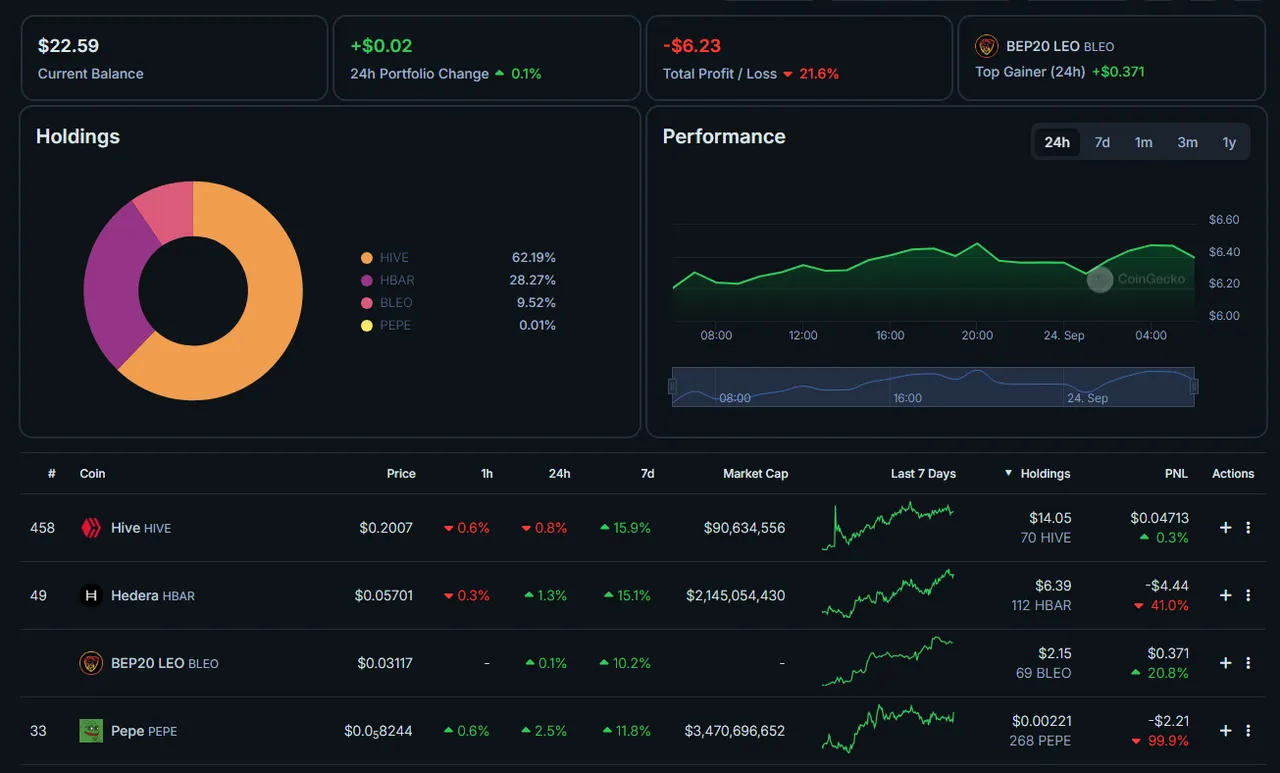Click the right handle of chart range slider
Image resolution: width=1280 pixels, height=773 pixels.
(1193, 386)
